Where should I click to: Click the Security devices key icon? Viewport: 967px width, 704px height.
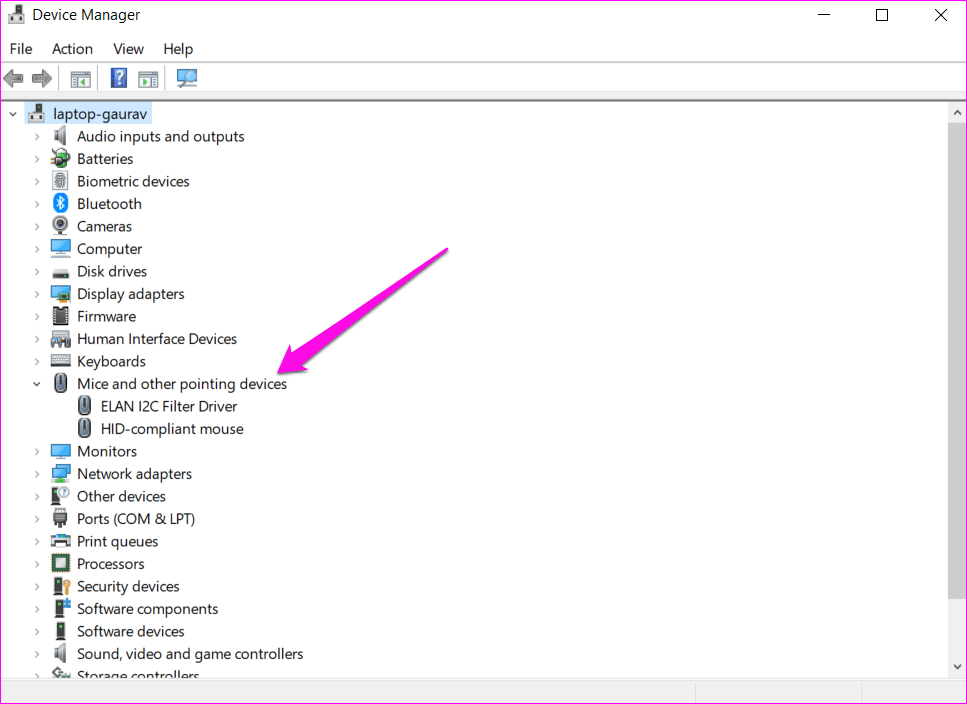tap(62, 586)
